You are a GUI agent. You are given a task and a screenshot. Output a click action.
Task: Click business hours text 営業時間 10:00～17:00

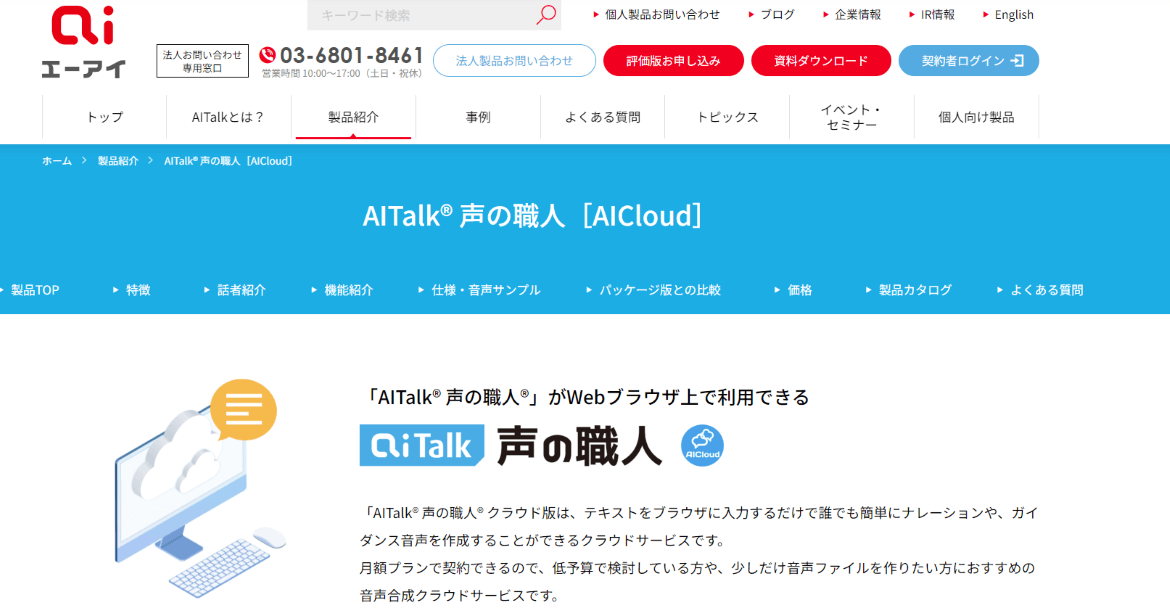[342, 73]
